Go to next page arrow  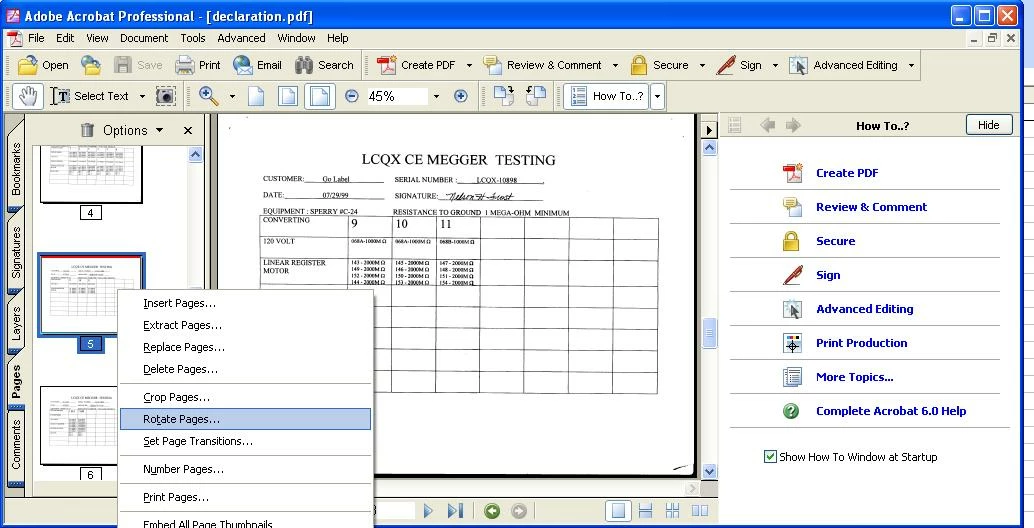click(x=429, y=510)
